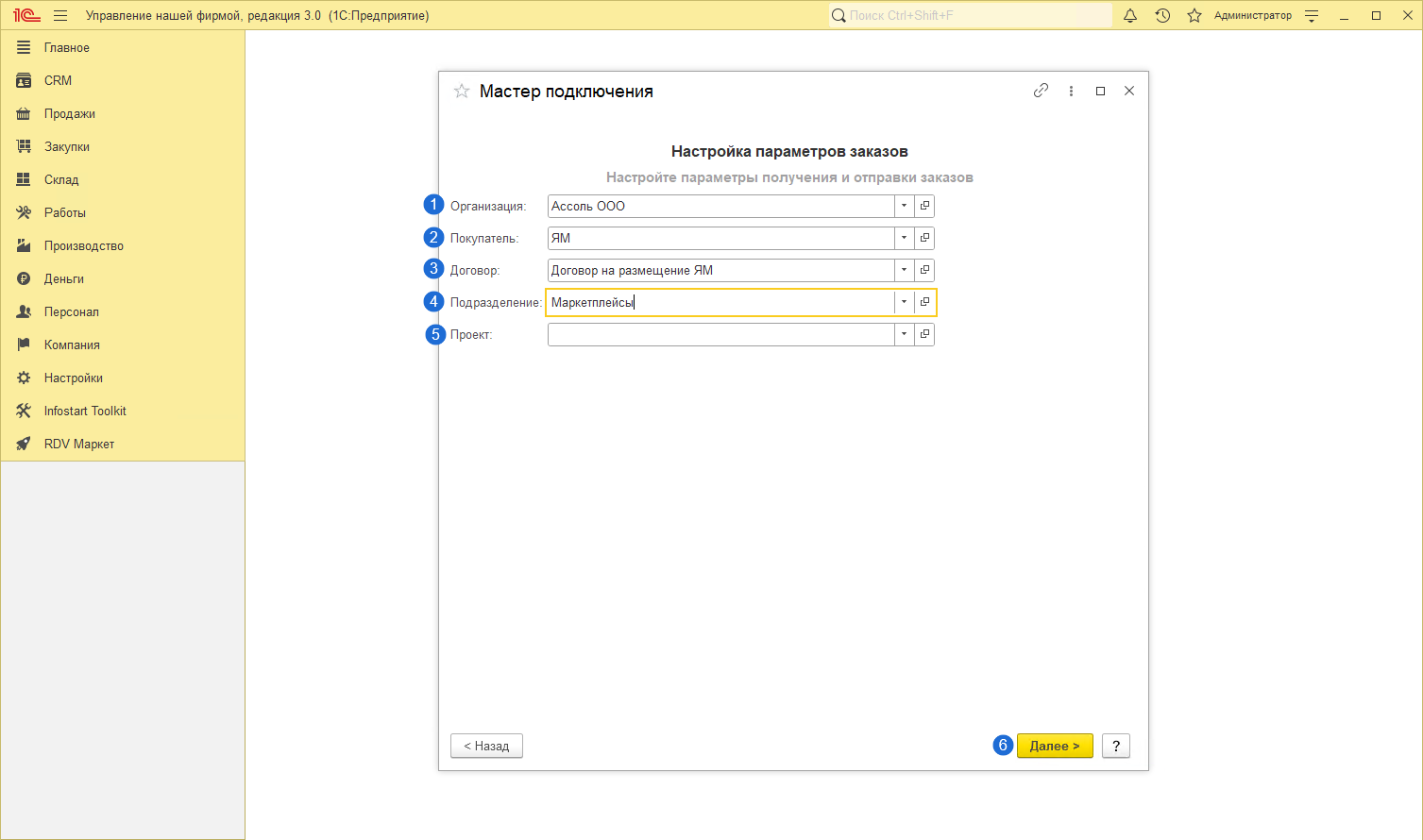Get link to Мастер подключения form
This screenshot has height=840, width=1423.
[x=1041, y=91]
